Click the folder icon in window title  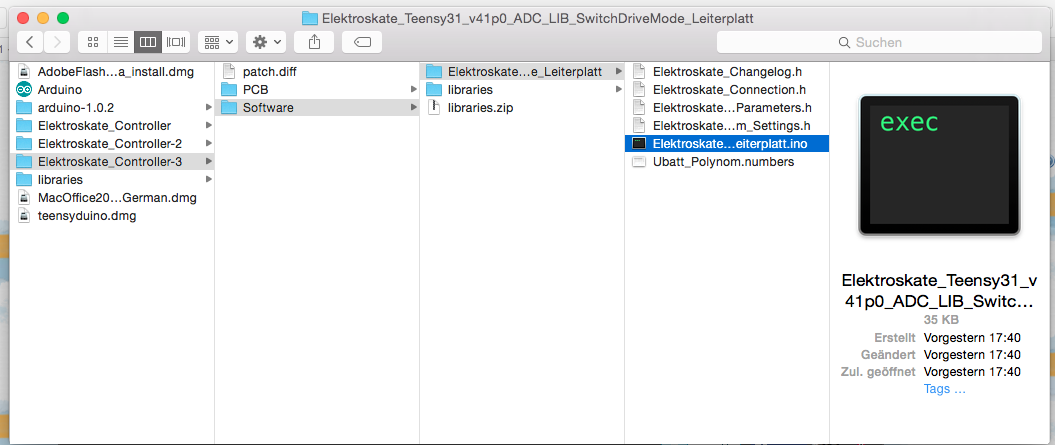pyautogui.click(x=310, y=18)
